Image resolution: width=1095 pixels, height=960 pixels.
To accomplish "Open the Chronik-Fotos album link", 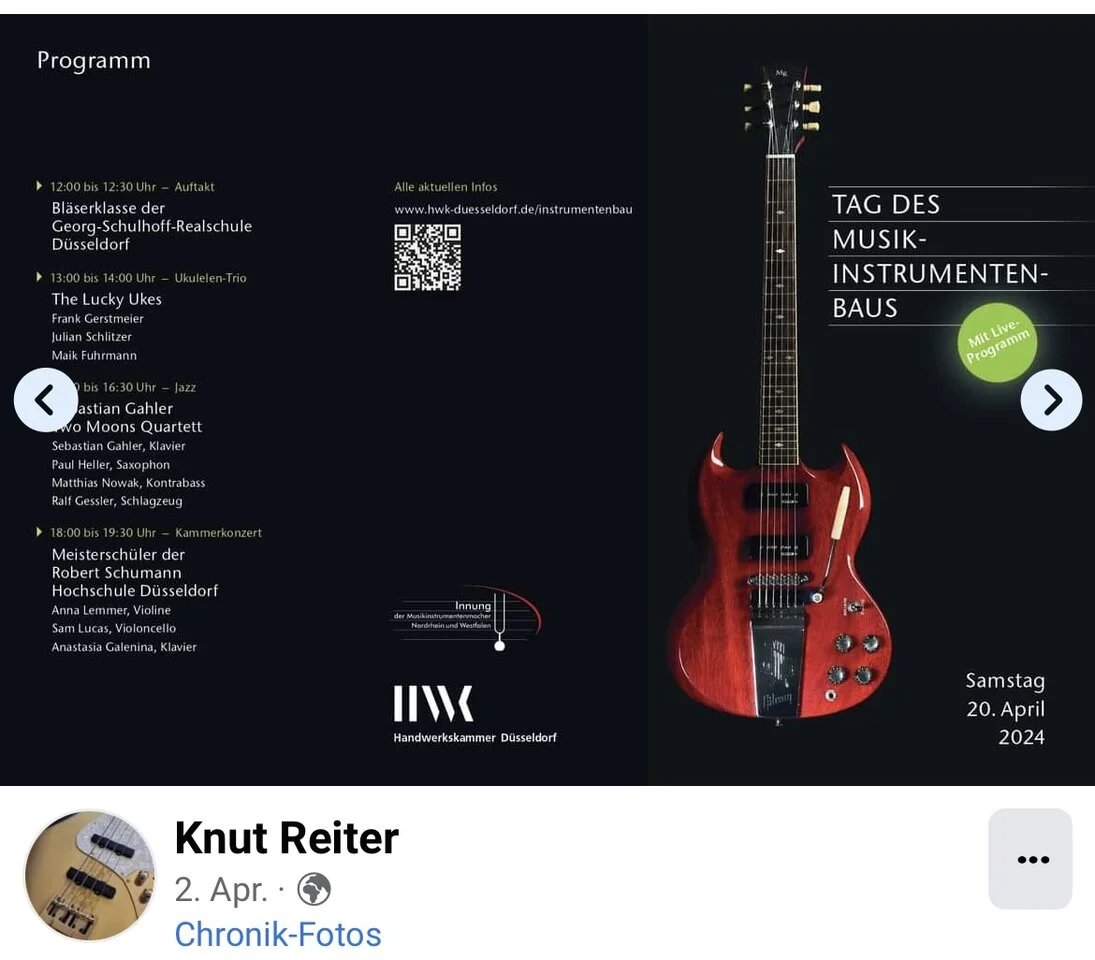I will tap(278, 934).
